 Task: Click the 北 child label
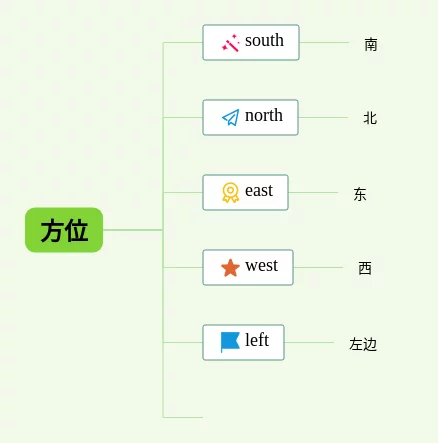[x=370, y=118]
